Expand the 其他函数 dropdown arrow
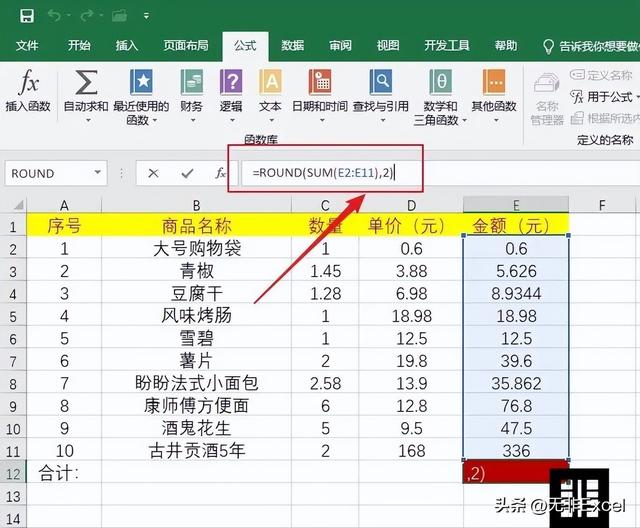Image resolution: width=640 pixels, height=528 pixels. click(x=496, y=120)
